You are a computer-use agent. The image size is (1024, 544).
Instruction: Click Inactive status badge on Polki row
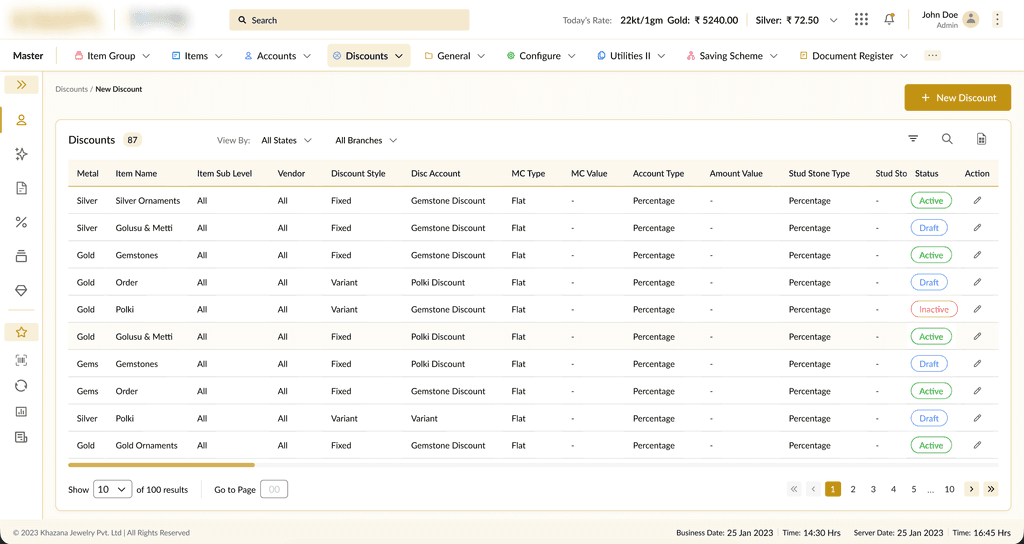click(934, 309)
